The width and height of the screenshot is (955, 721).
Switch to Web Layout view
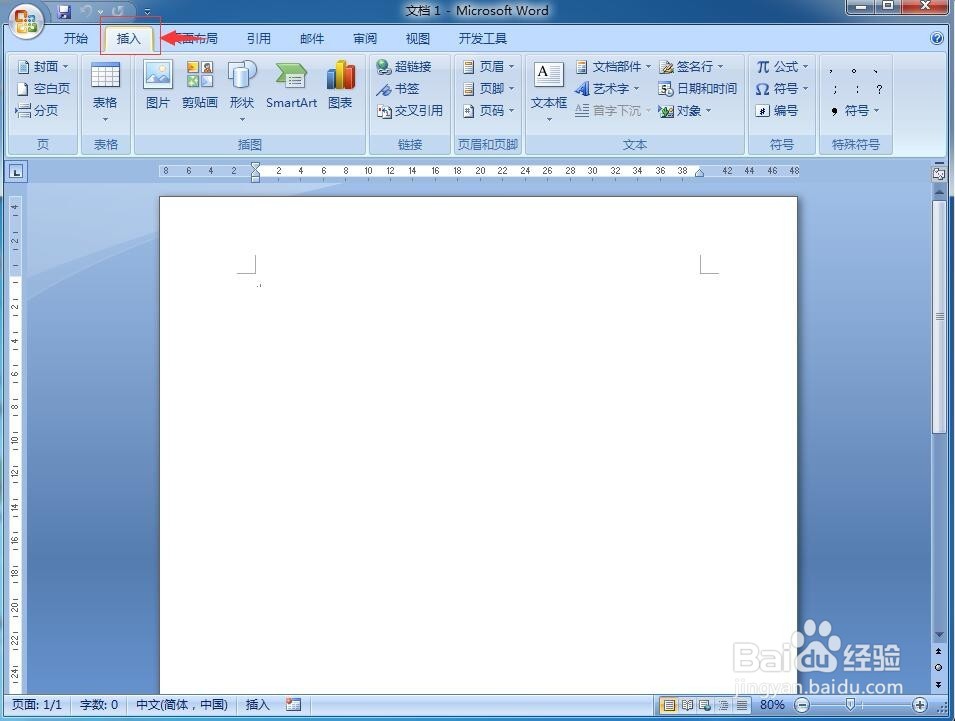pos(705,705)
